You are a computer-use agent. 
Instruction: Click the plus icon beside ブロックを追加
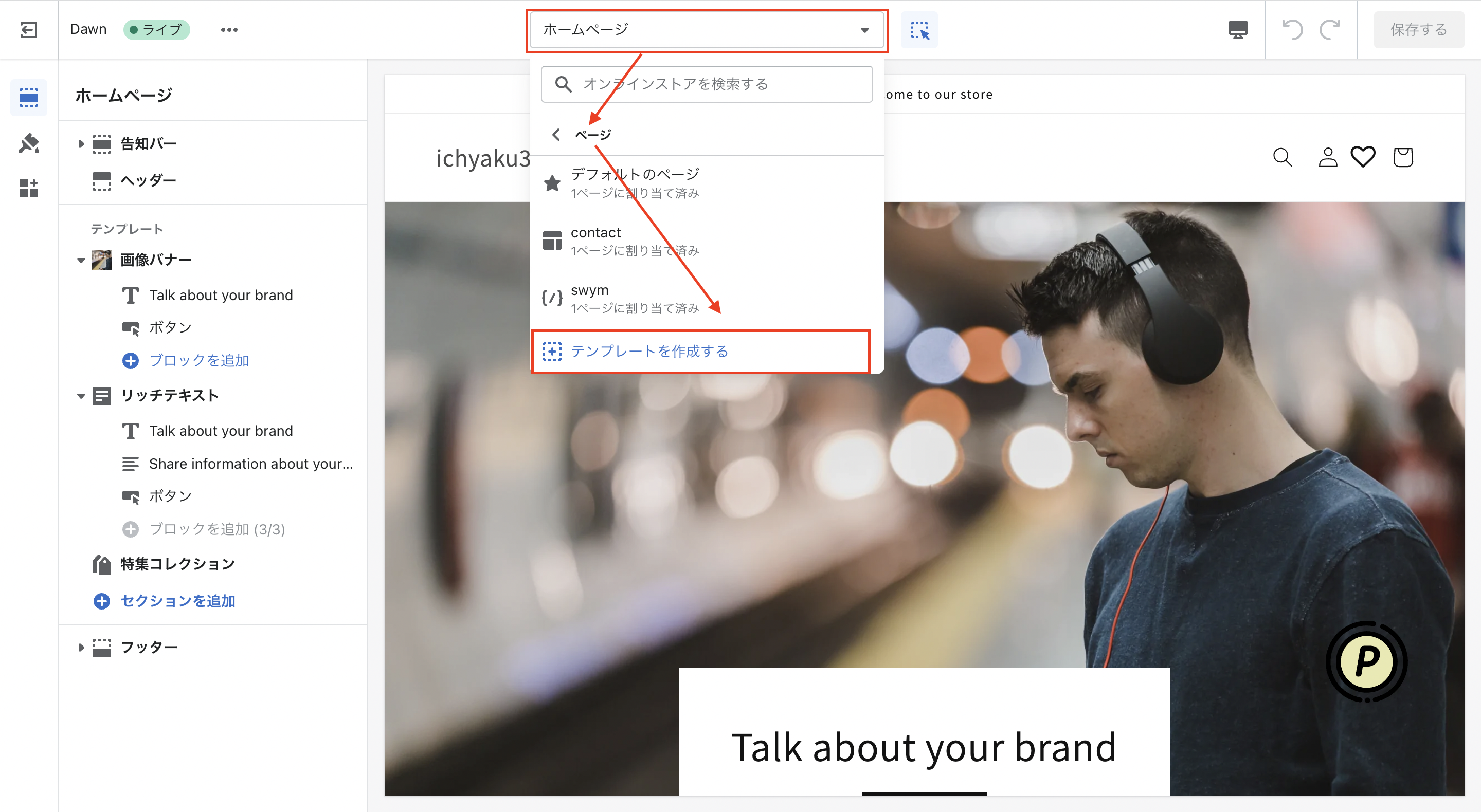pos(131,360)
